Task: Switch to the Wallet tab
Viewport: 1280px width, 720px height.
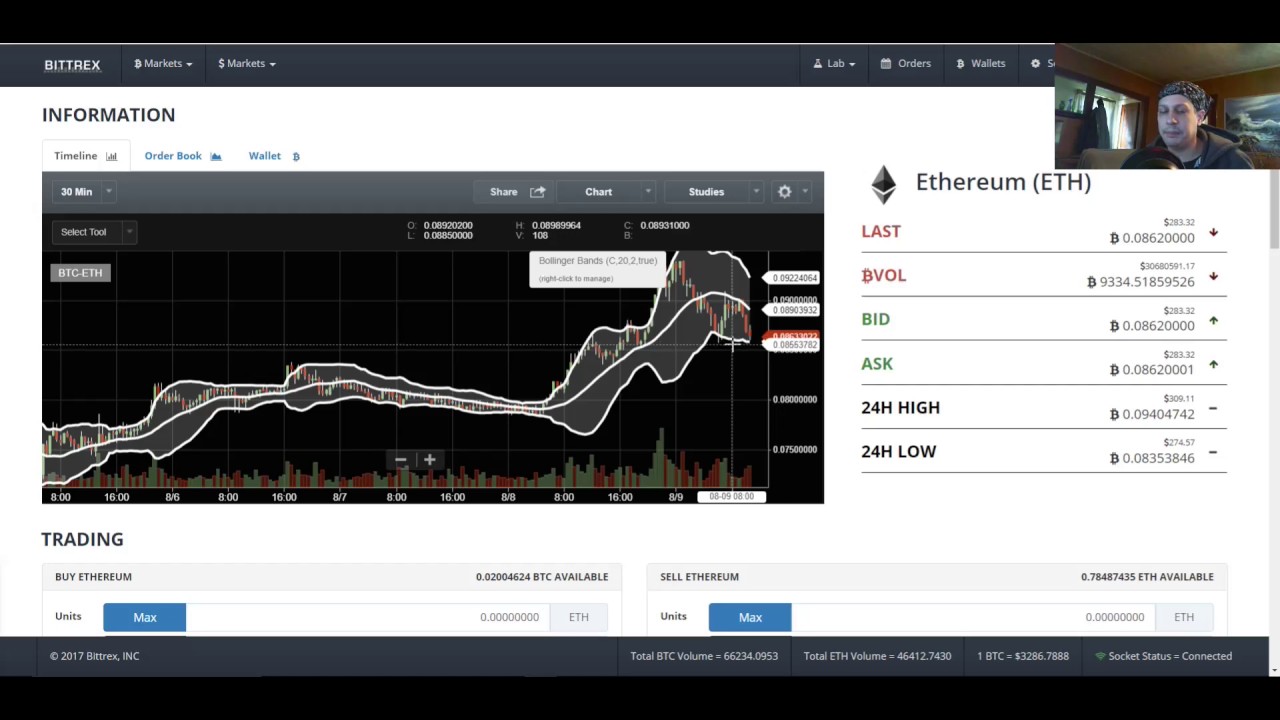Action: [274, 156]
